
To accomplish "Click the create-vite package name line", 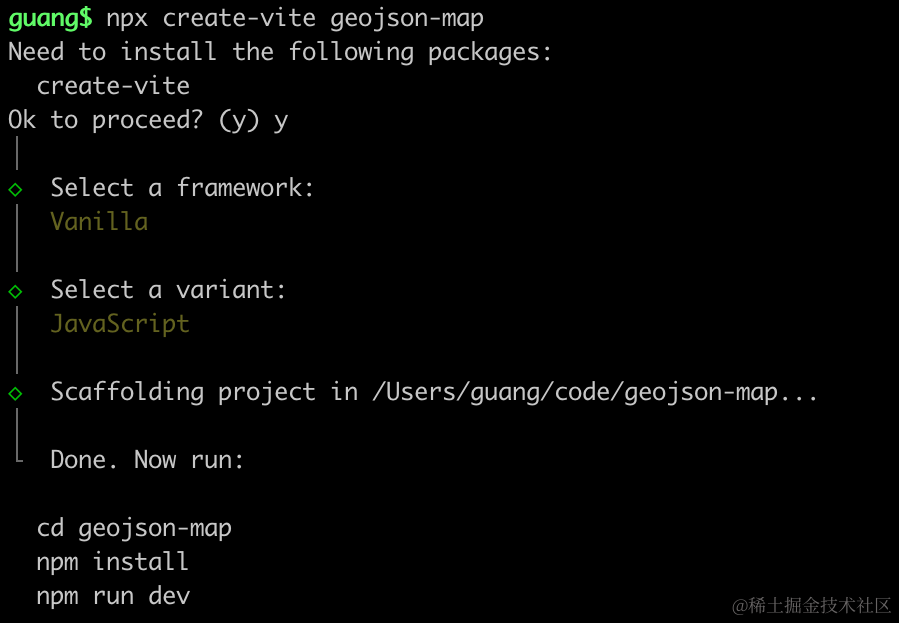I will coord(113,86).
